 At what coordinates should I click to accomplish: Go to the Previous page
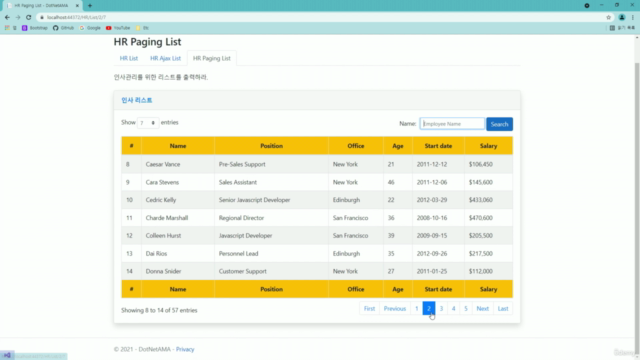point(395,309)
